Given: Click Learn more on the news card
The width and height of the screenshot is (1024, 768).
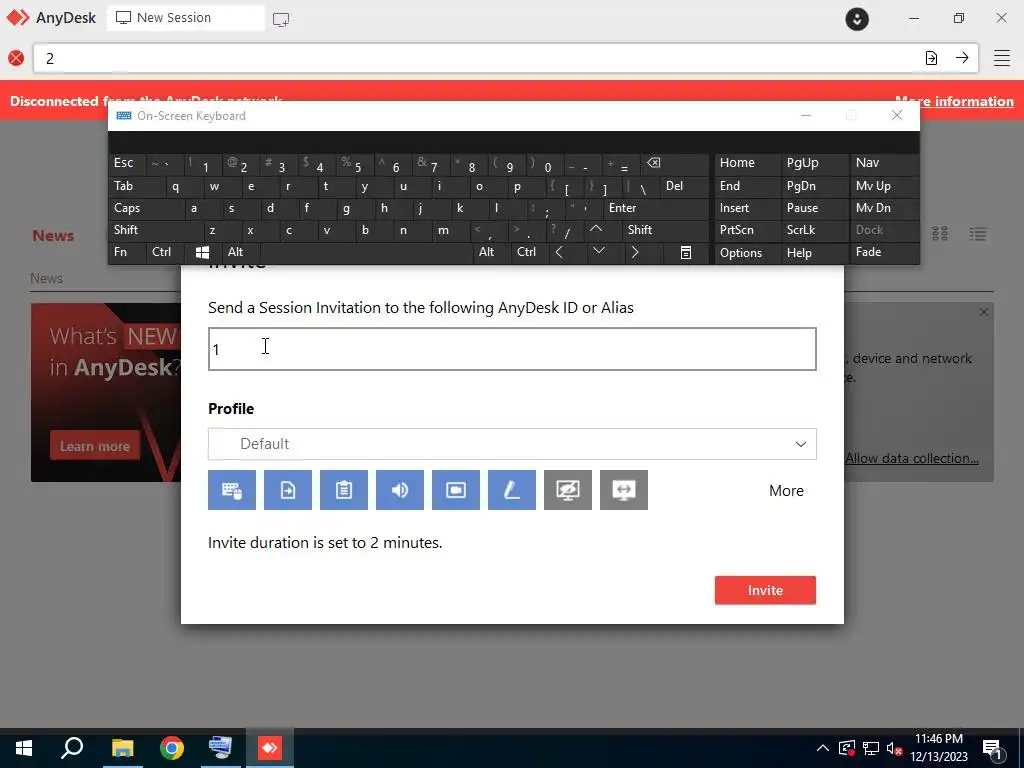Looking at the screenshot, I should [95, 446].
